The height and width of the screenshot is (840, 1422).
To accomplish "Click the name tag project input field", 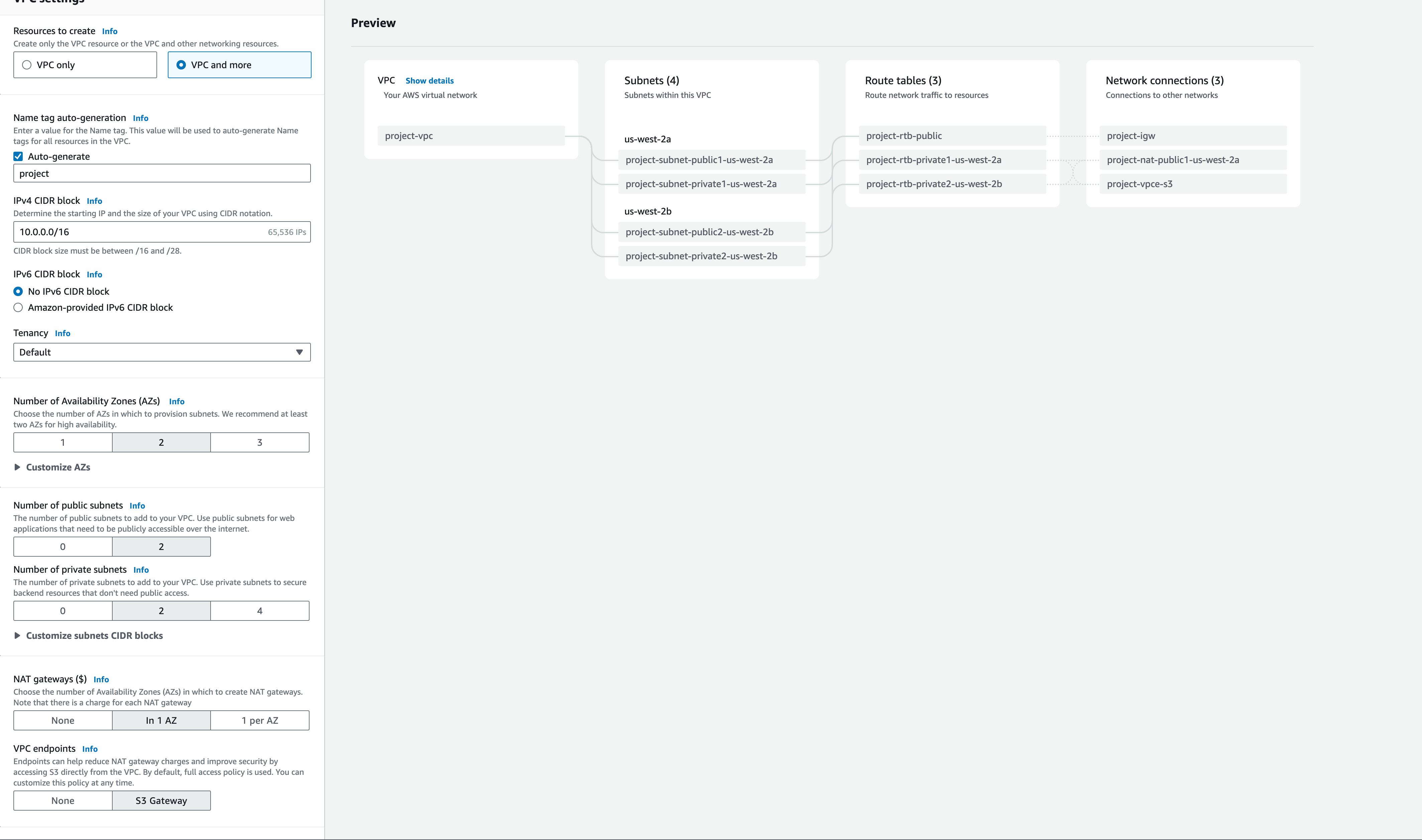I will (x=162, y=173).
